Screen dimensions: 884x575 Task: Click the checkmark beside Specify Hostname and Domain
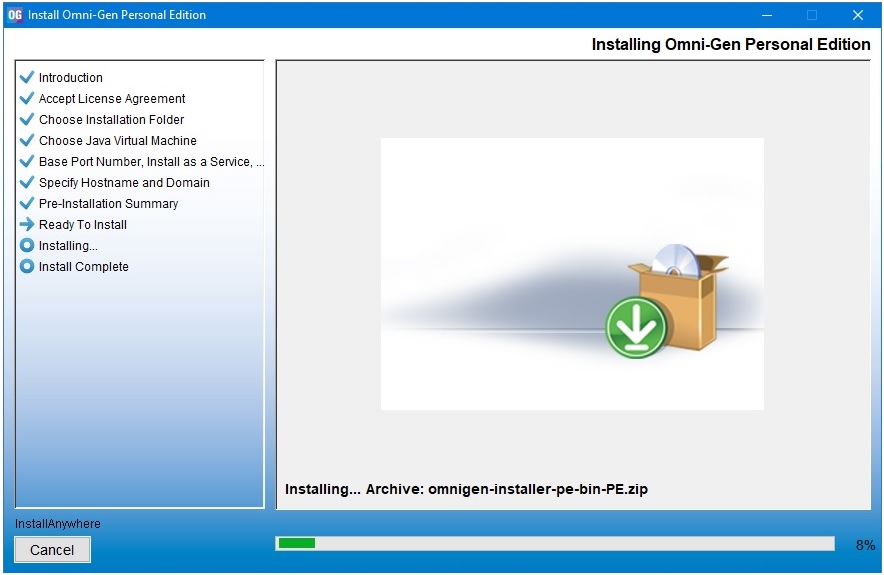[x=26, y=182]
